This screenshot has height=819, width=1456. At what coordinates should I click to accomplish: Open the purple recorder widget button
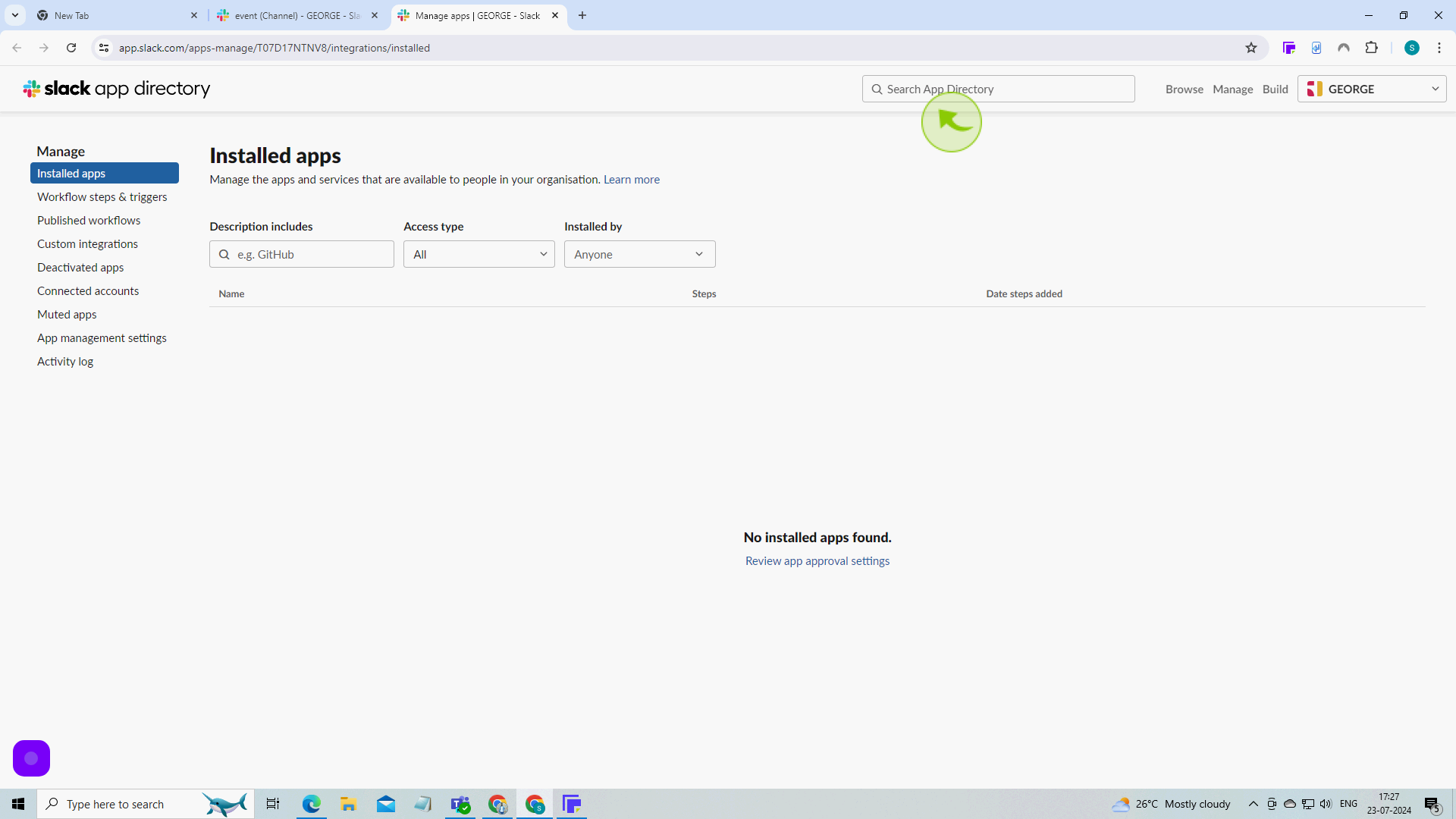31,758
